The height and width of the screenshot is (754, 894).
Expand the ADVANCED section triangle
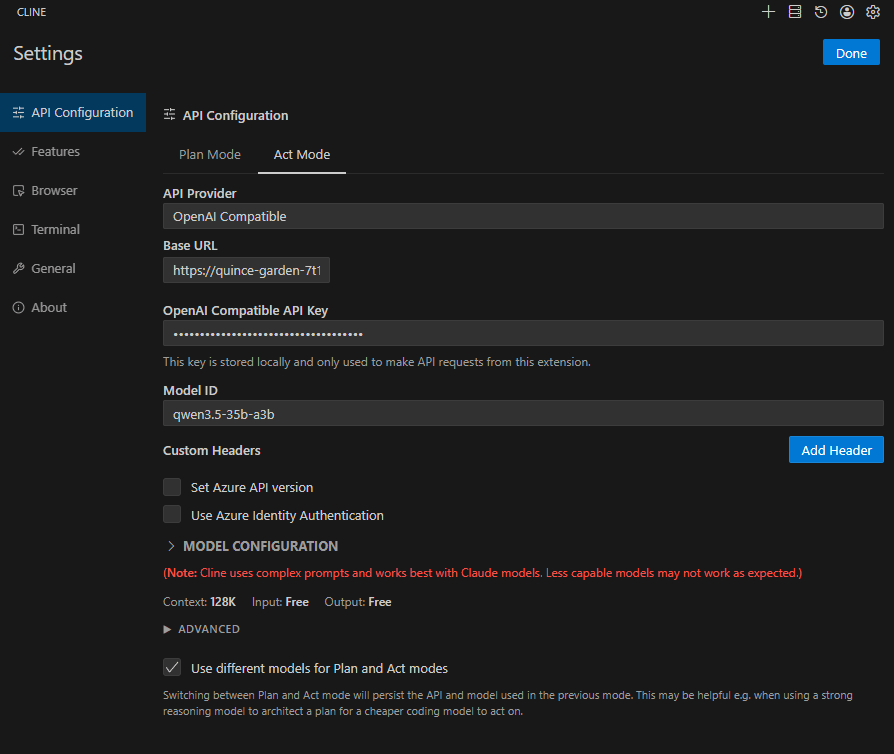click(167, 629)
